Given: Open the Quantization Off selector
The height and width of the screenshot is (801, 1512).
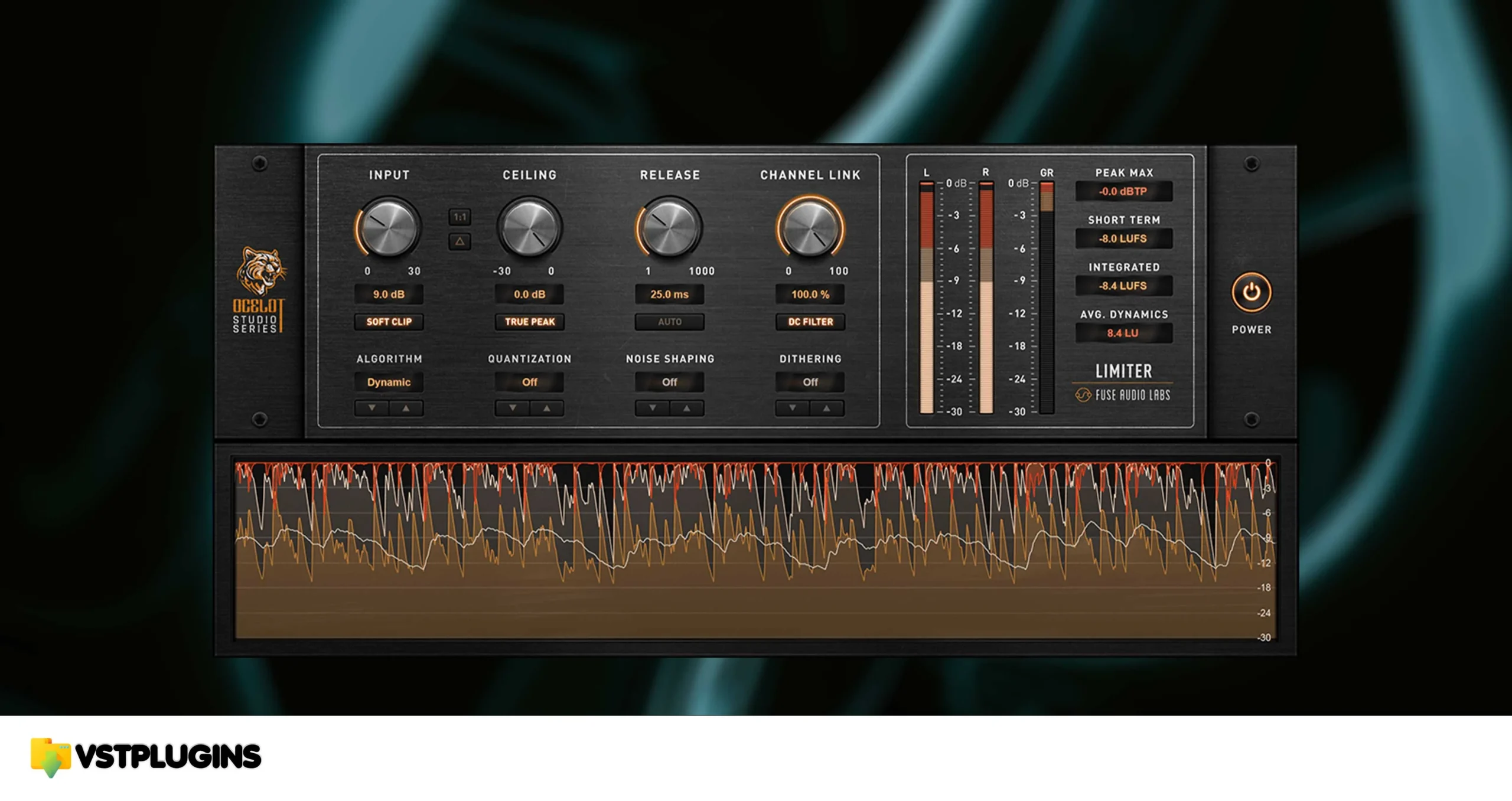Looking at the screenshot, I should click(x=529, y=382).
